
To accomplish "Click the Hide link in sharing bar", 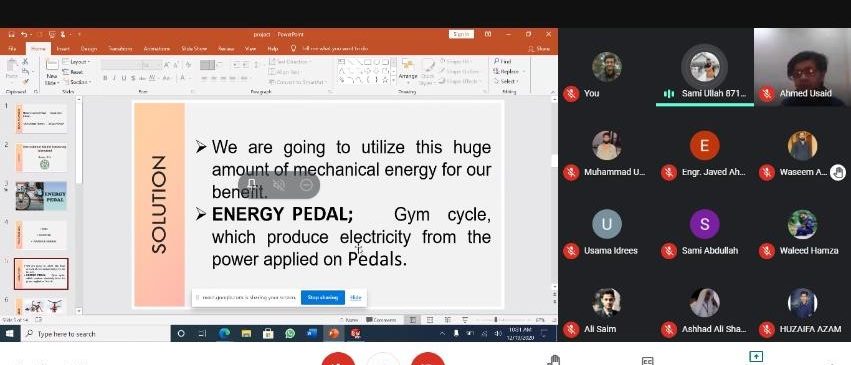I will 355,297.
